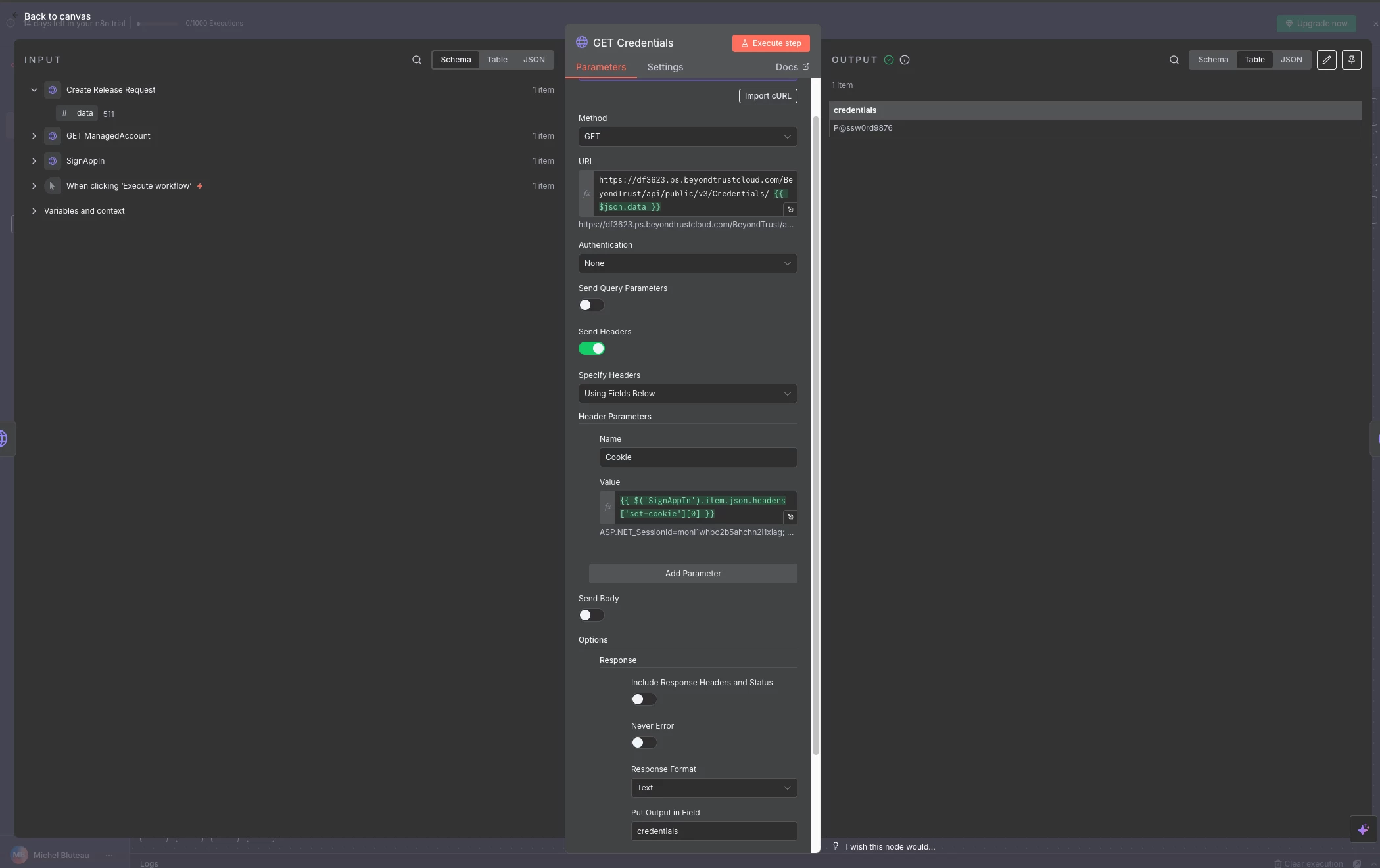Click the lightbulb feedback icon
Viewport: 1380px width, 868px height.
pyautogui.click(x=836, y=846)
